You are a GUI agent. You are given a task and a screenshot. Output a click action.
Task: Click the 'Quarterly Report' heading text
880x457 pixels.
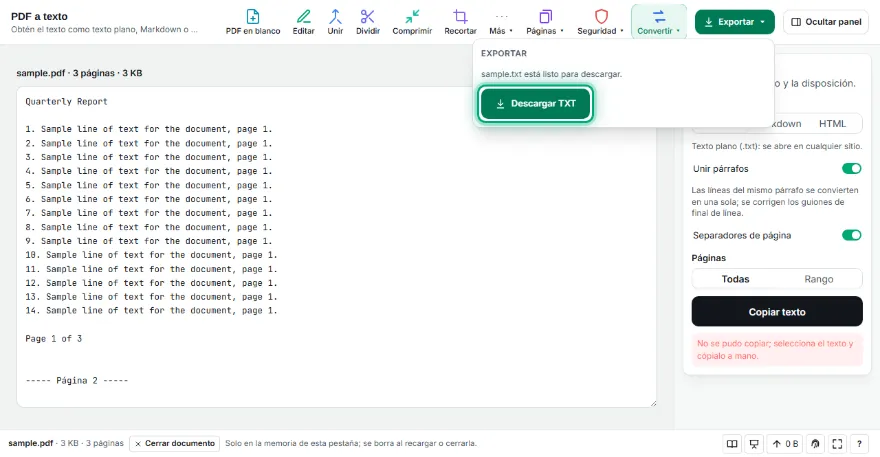pyautogui.click(x=66, y=102)
